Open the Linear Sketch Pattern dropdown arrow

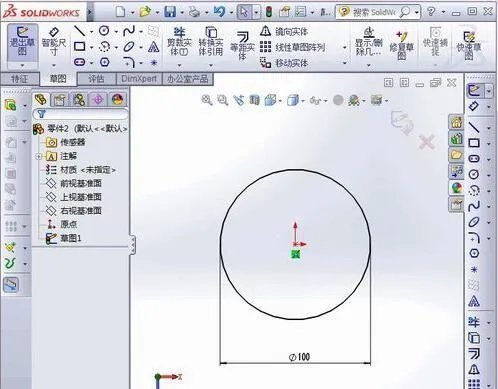click(345, 47)
